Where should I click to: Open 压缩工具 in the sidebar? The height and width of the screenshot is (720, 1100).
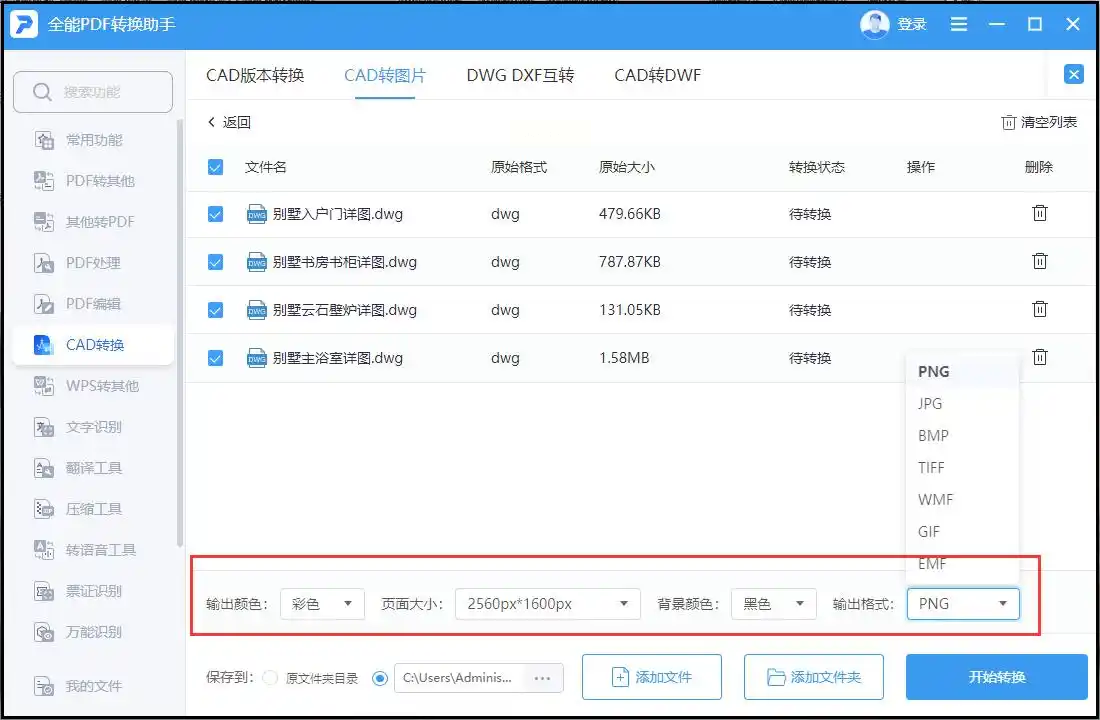coord(93,509)
